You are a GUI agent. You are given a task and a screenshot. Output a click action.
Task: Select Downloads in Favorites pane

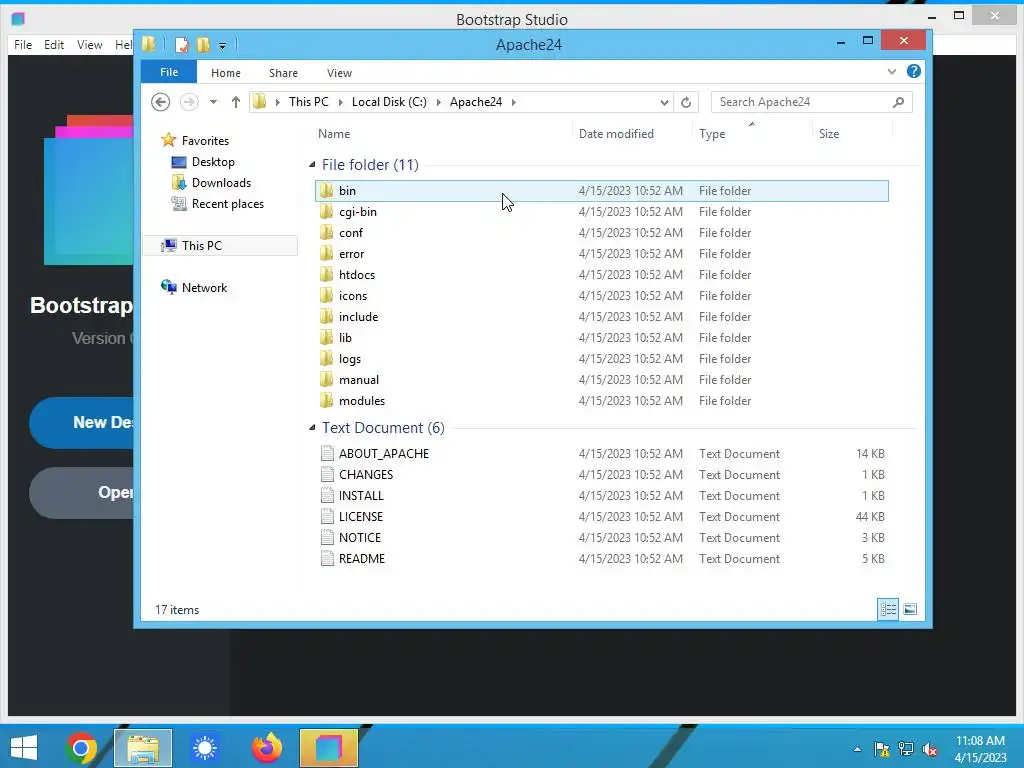[x=221, y=183]
